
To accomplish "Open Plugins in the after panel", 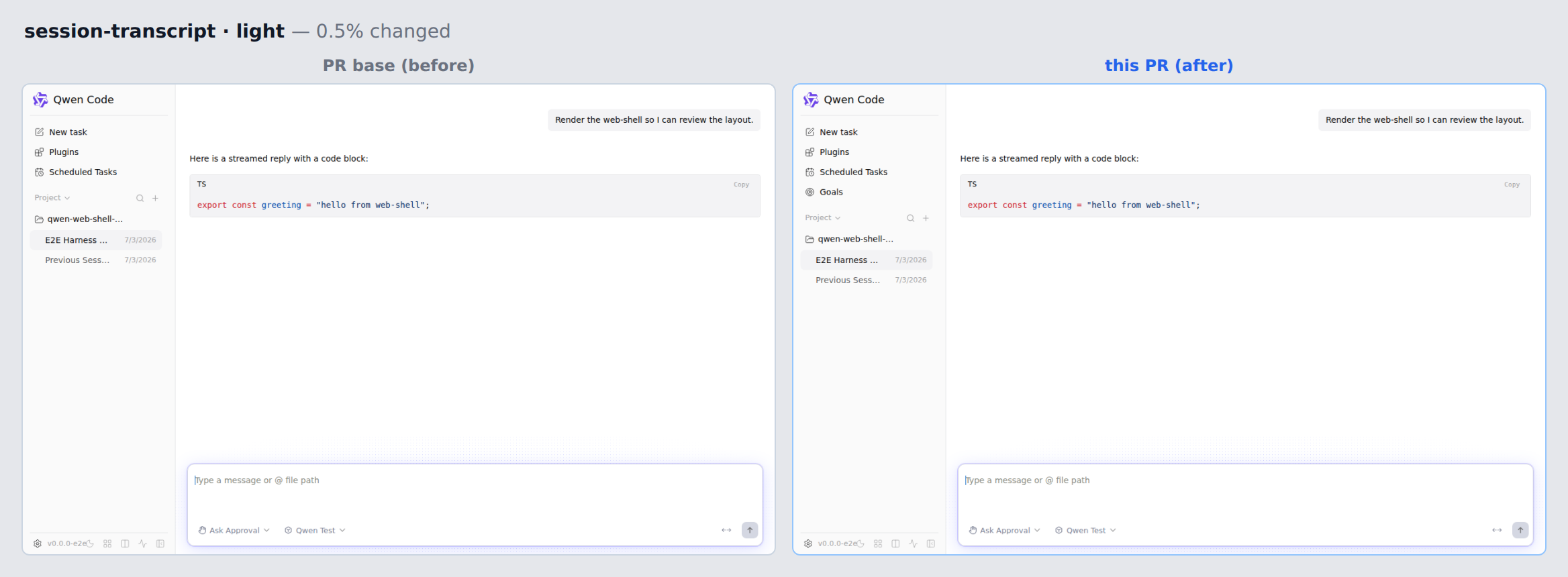I will [869, 152].
